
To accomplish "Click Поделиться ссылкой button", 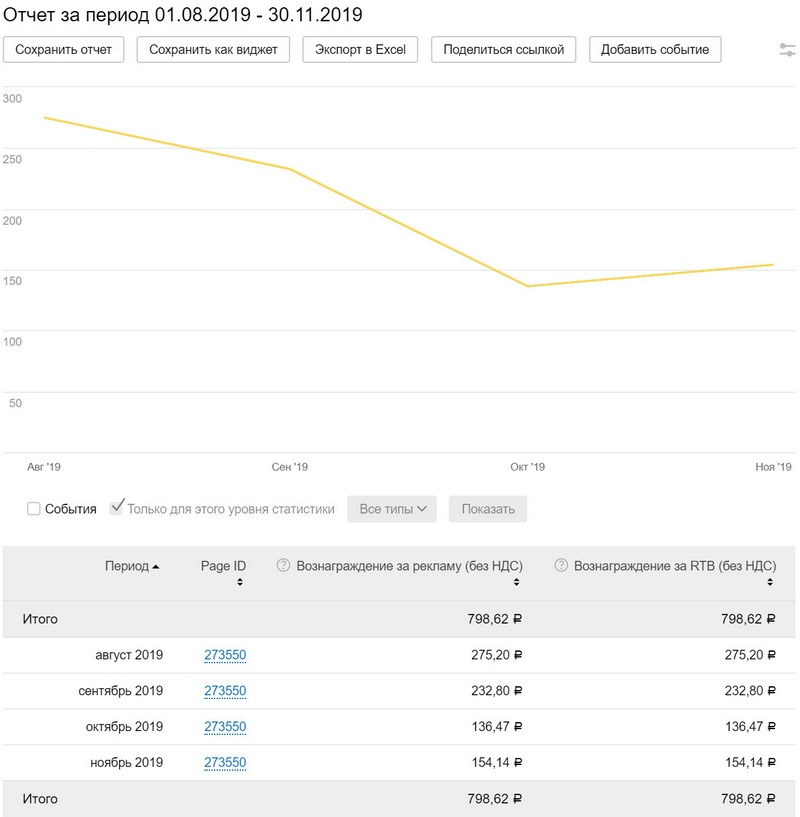I will point(503,50).
